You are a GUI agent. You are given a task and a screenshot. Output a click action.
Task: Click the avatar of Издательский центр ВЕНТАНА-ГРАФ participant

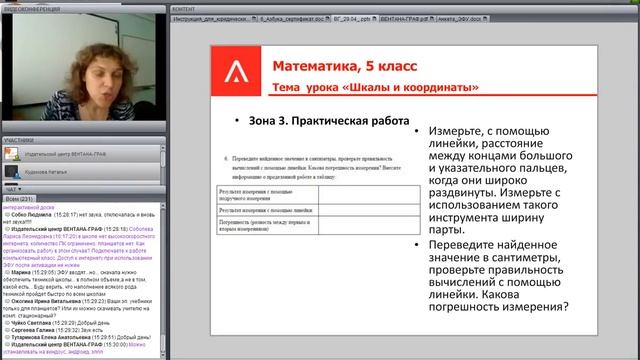tap(12, 154)
